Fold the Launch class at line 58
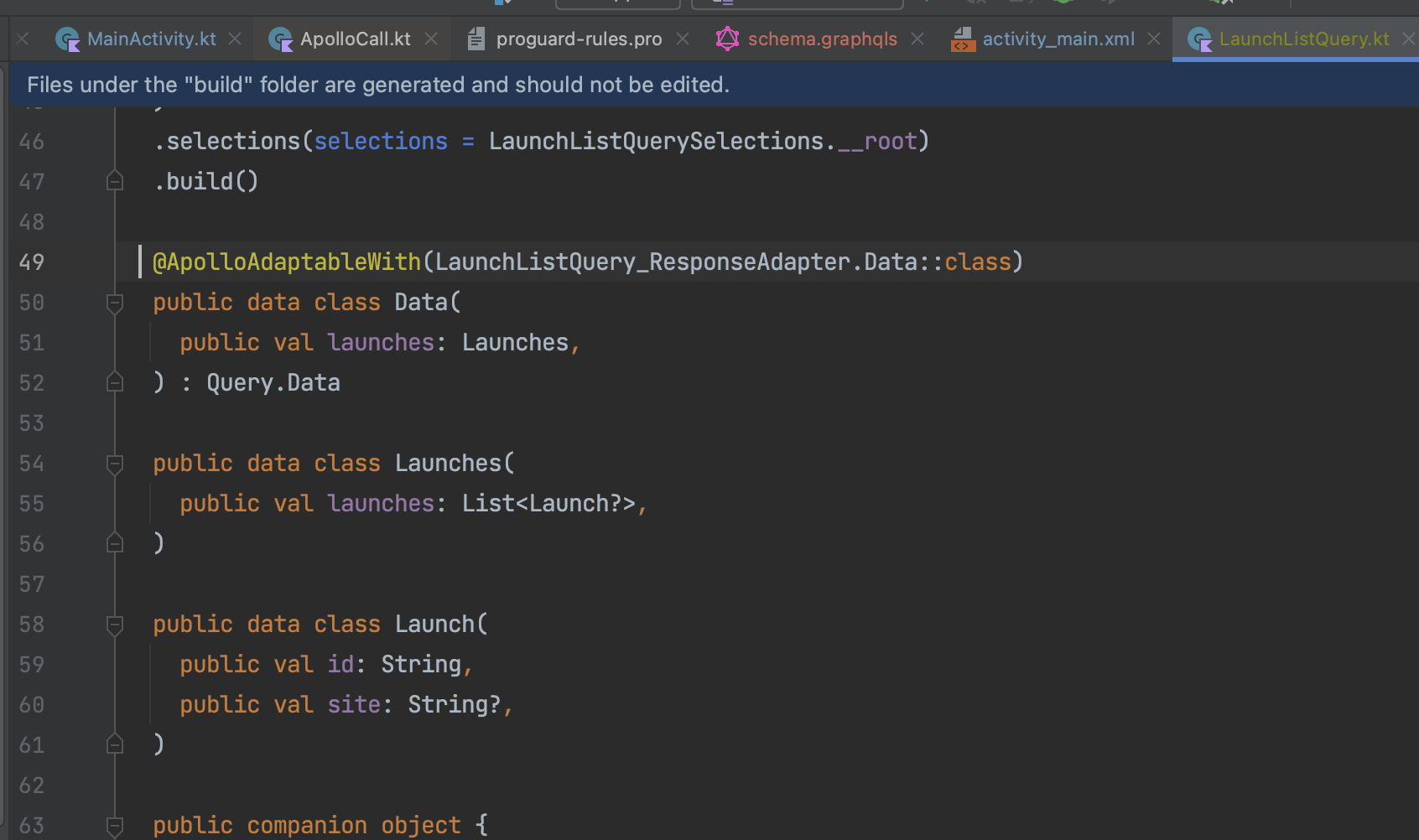This screenshot has height=840, width=1419. (x=115, y=625)
